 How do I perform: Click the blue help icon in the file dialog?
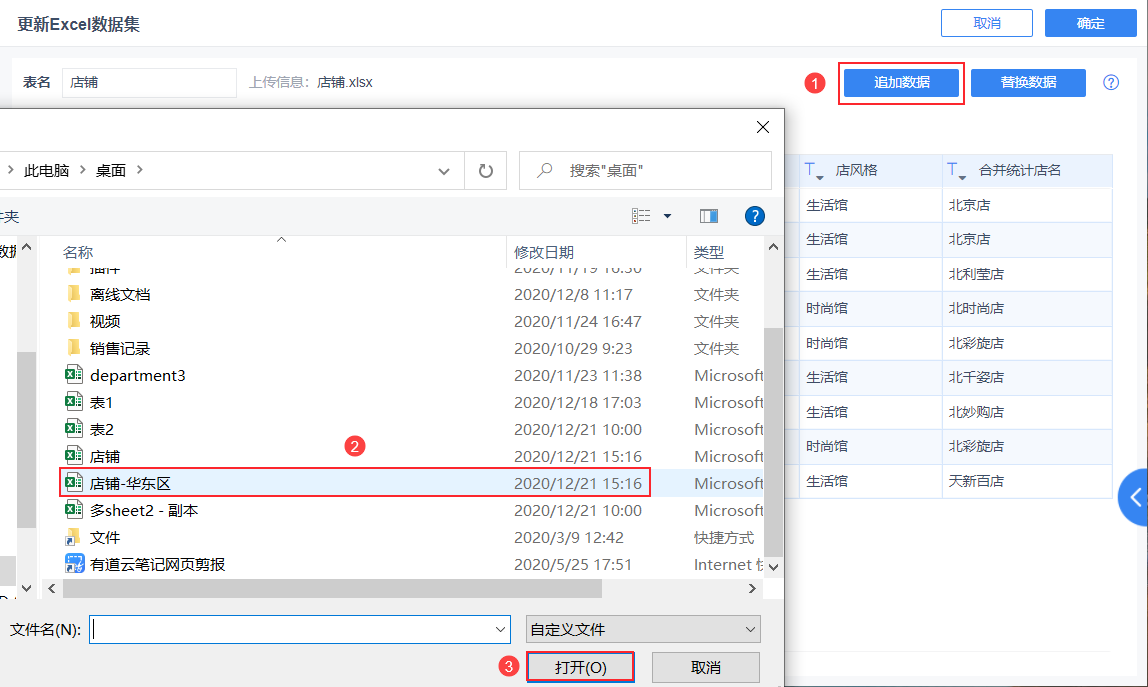click(x=754, y=216)
